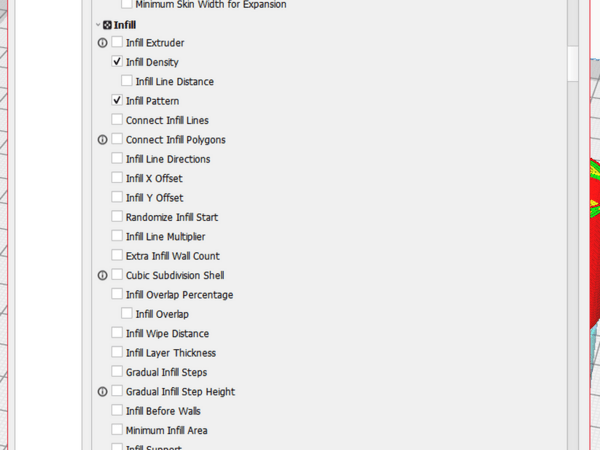Enable Infill Wipe Distance checkbox
The width and height of the screenshot is (600, 450).
click(x=117, y=333)
